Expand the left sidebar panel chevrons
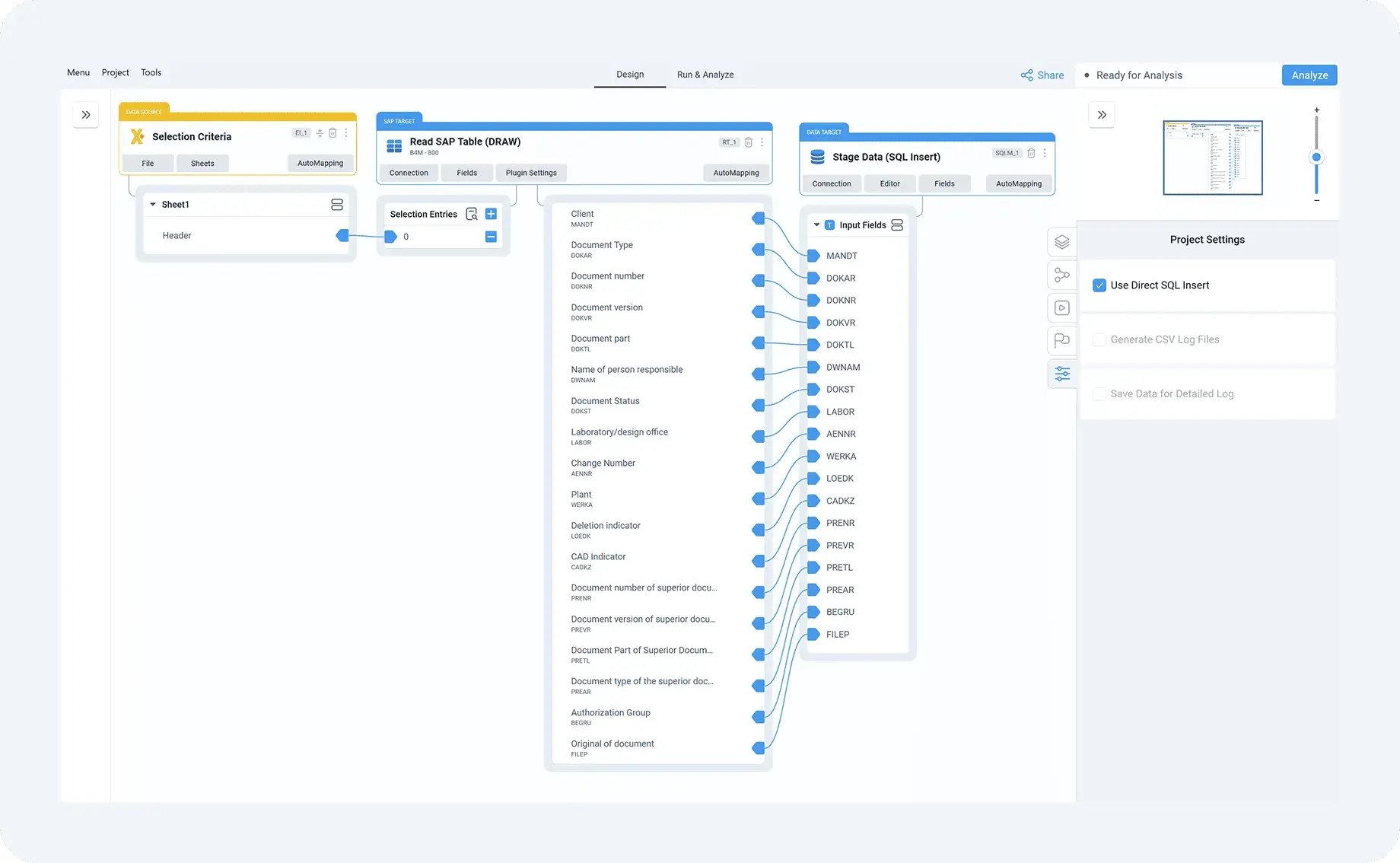Viewport: 1400px width, 863px height. click(x=86, y=115)
